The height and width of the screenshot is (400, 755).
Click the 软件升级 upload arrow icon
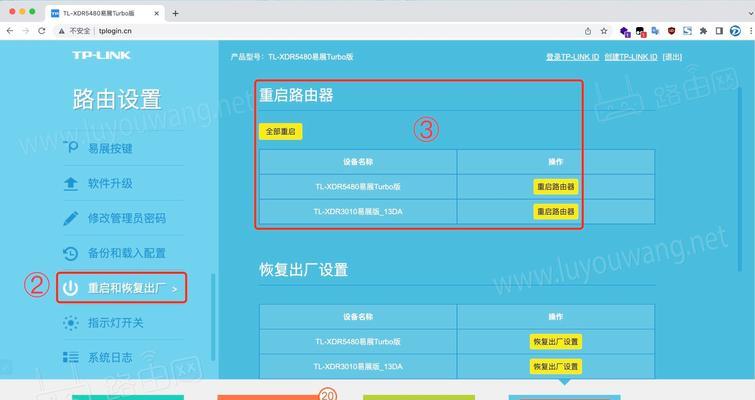coord(71,183)
